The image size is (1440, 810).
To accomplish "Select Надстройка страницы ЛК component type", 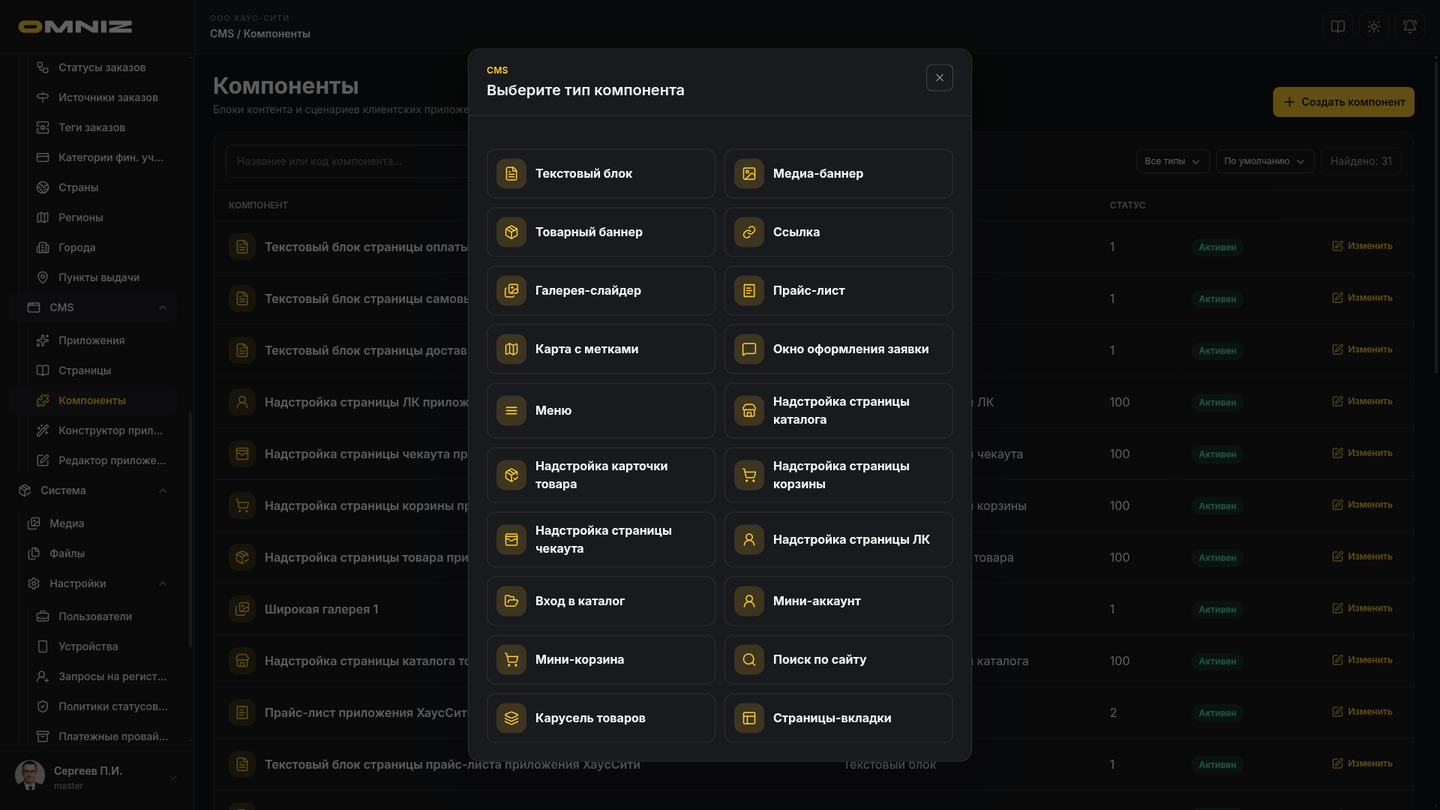I will coord(838,540).
